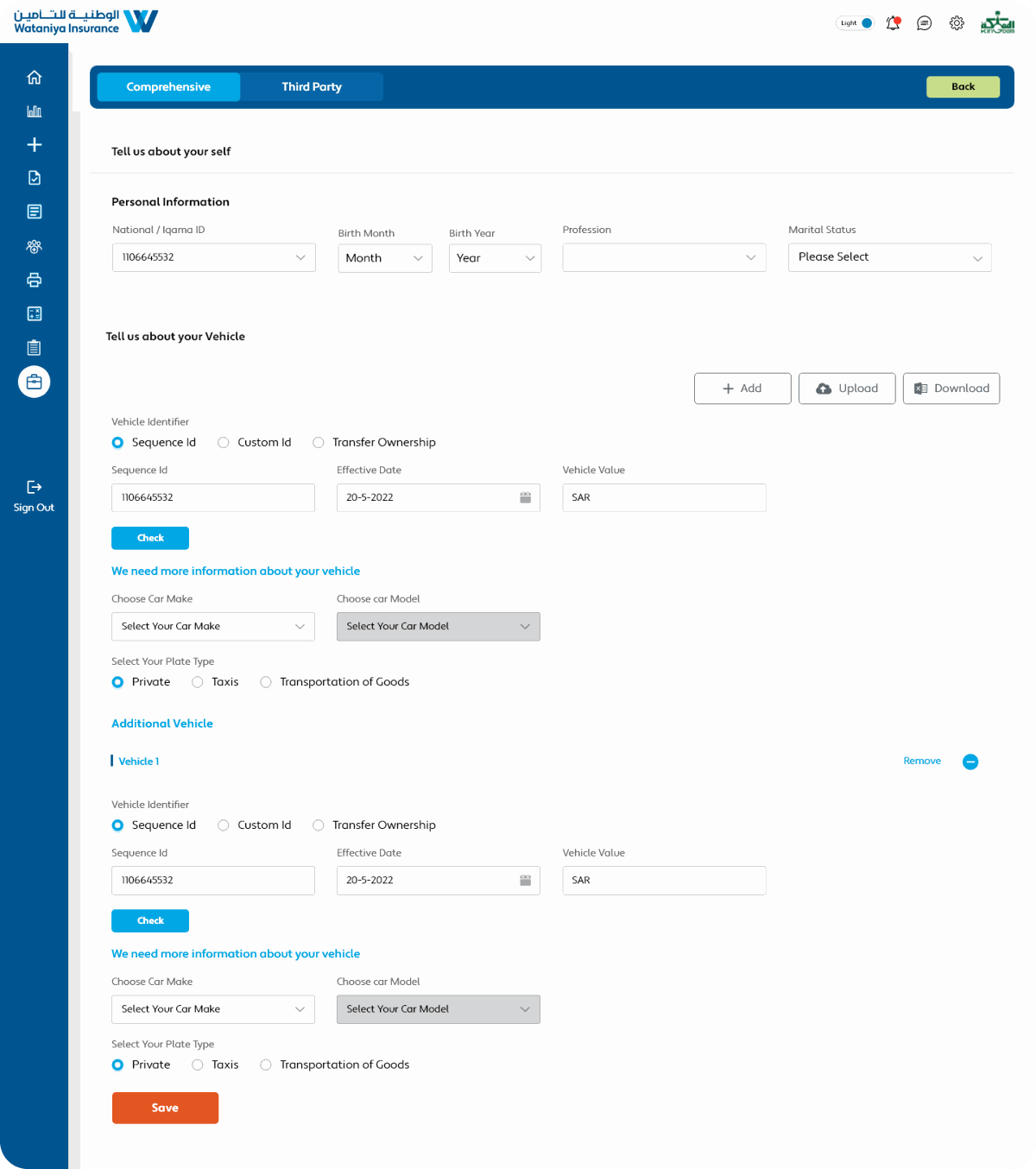Open Profession dropdown
Viewport: 1036px width, 1169px height.
pos(664,257)
